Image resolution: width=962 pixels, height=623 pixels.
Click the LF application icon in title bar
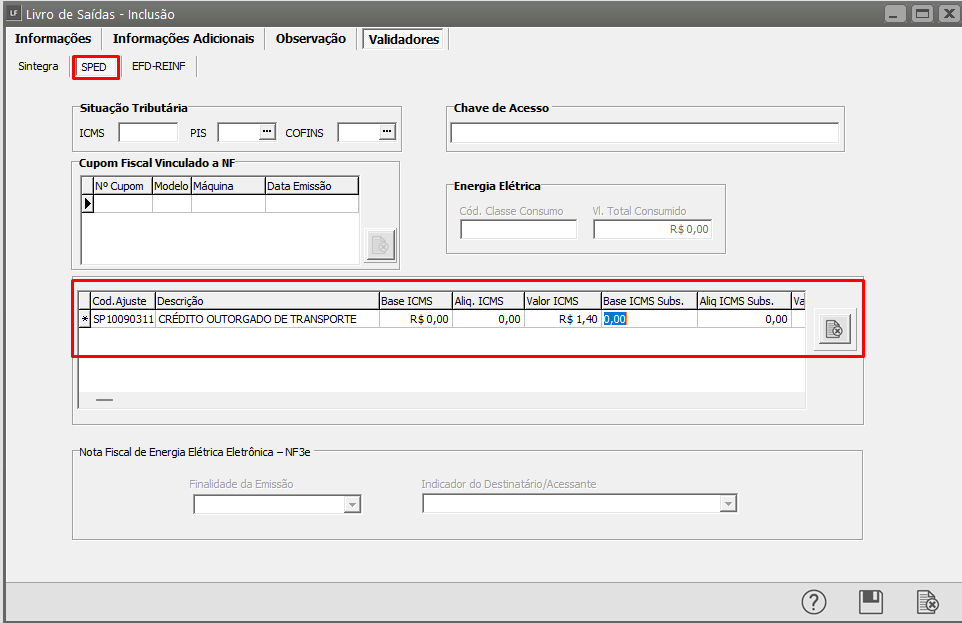click(14, 14)
